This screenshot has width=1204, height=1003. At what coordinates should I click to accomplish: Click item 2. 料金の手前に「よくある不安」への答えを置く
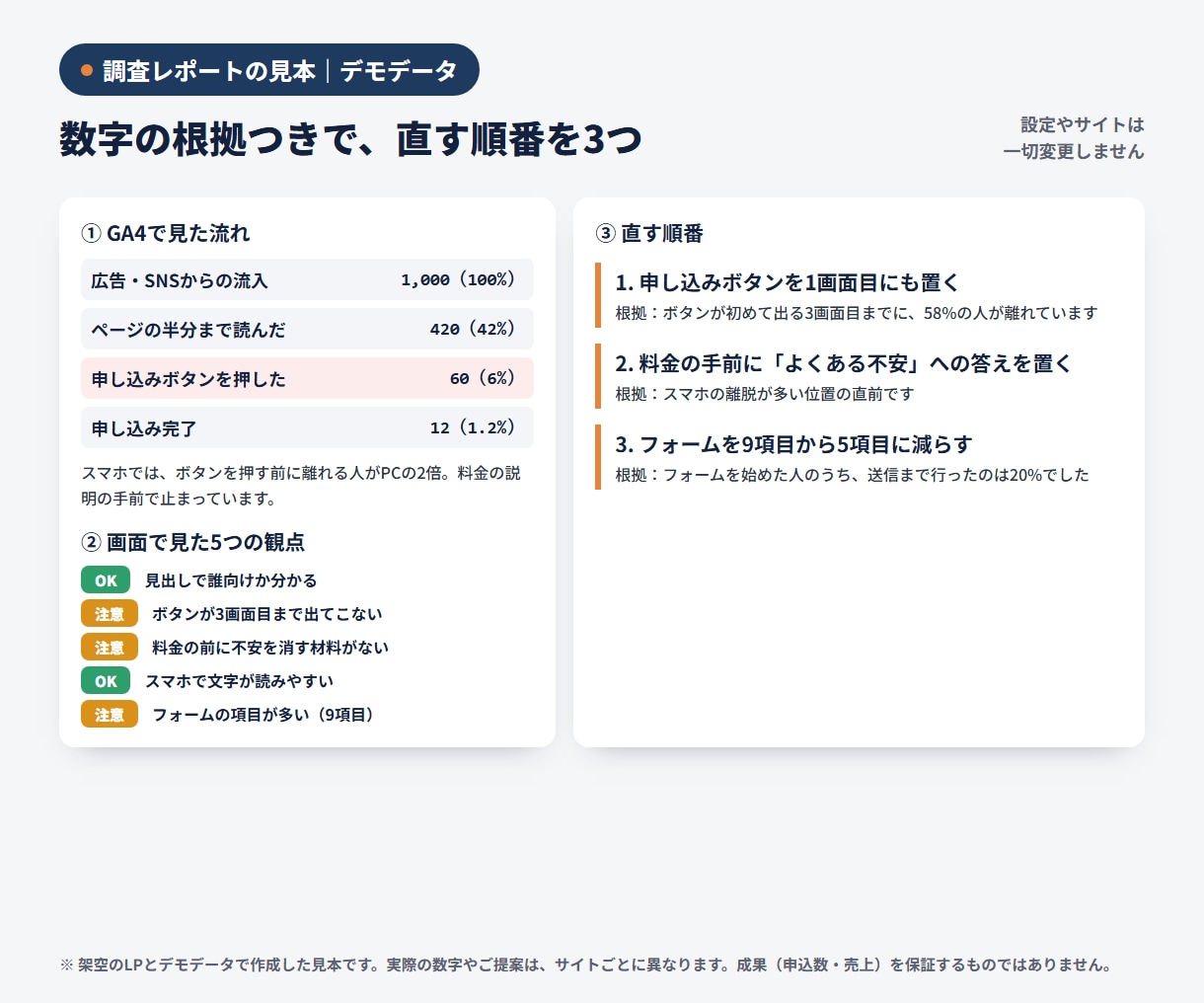coord(844,363)
